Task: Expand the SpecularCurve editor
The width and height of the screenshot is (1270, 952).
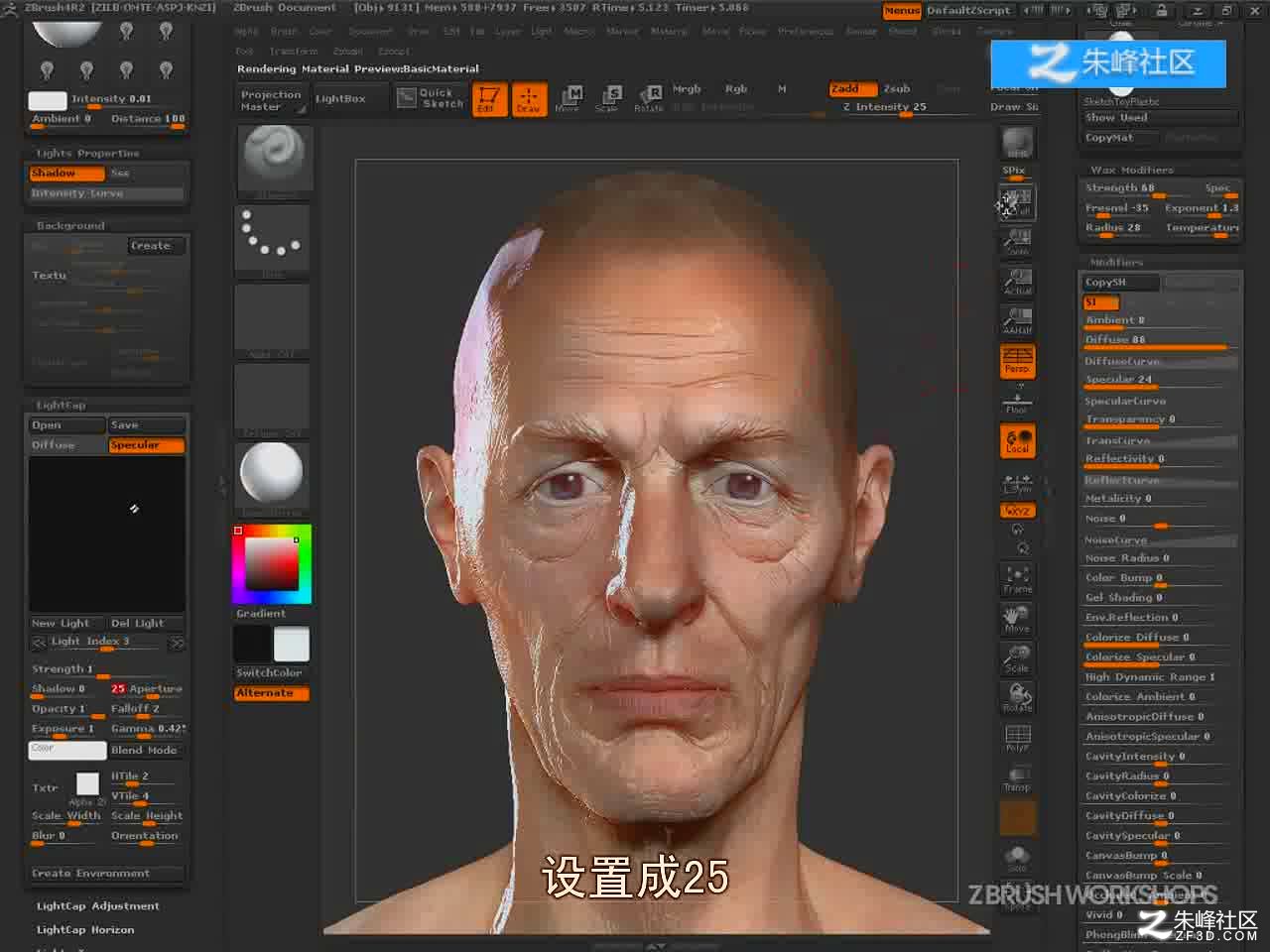Action: (x=1159, y=402)
